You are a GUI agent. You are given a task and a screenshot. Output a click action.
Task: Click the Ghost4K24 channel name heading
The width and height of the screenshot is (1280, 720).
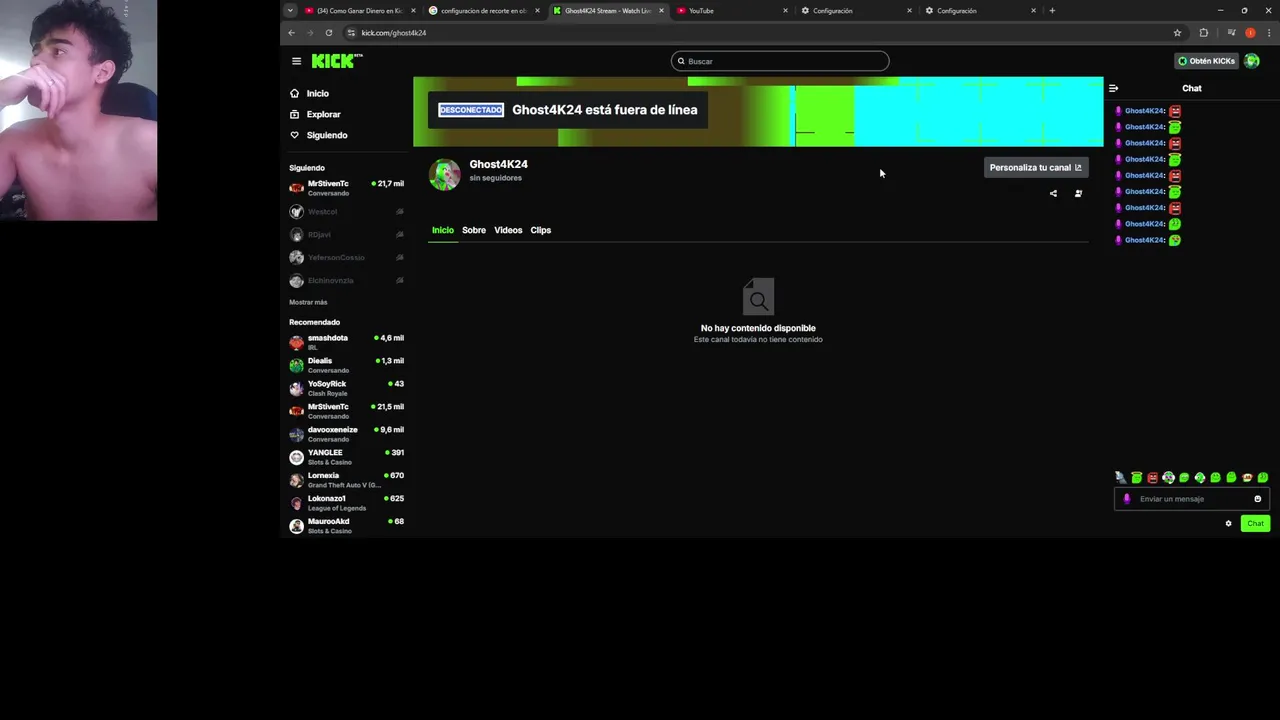(x=499, y=164)
